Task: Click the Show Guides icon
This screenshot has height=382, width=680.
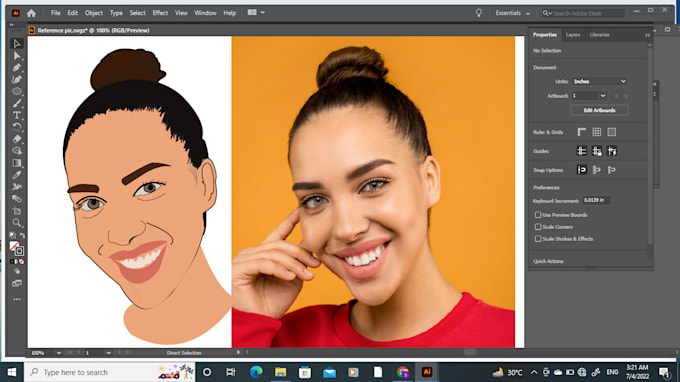Action: [582, 151]
